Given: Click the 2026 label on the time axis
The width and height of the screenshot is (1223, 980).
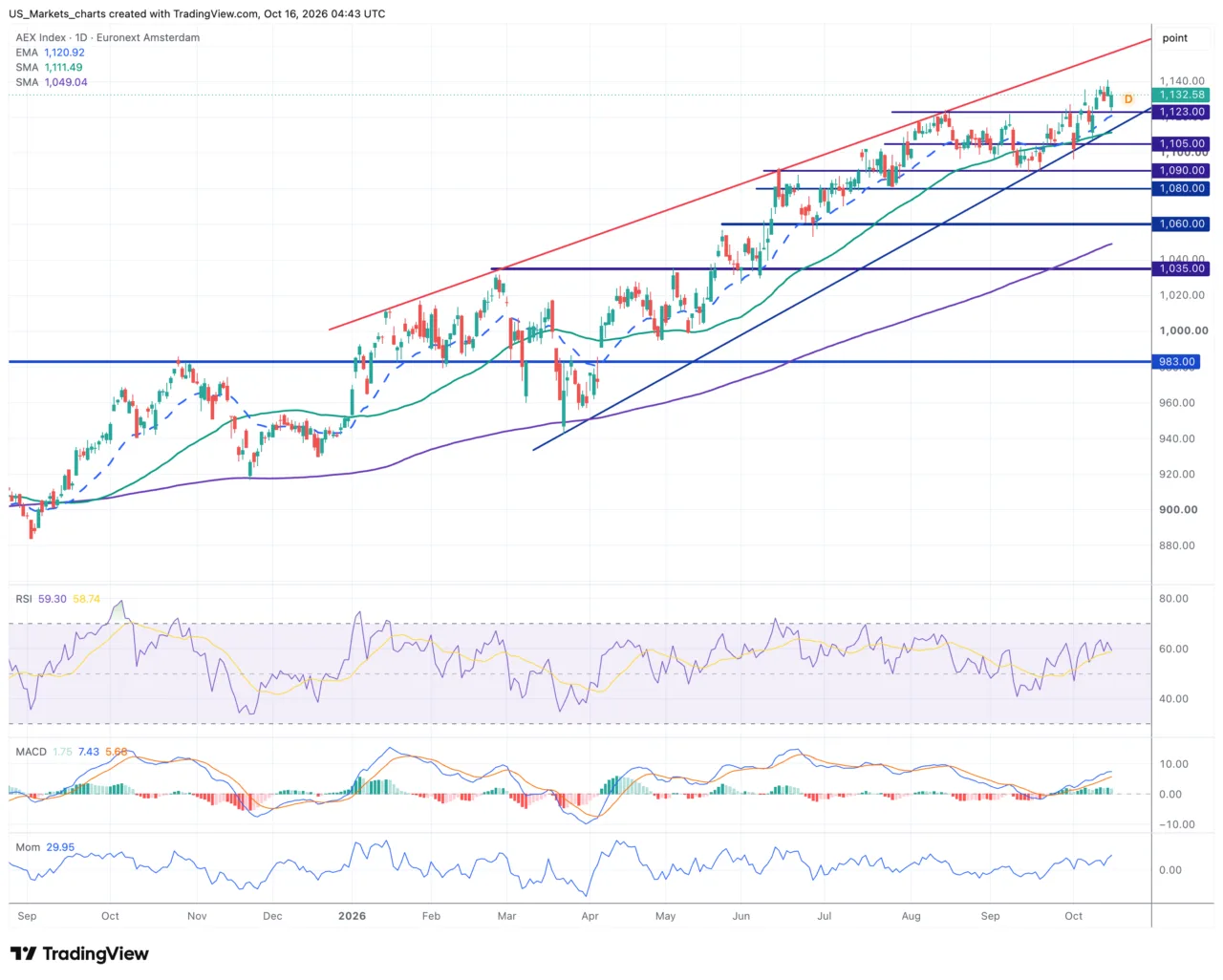Looking at the screenshot, I should tap(352, 916).
